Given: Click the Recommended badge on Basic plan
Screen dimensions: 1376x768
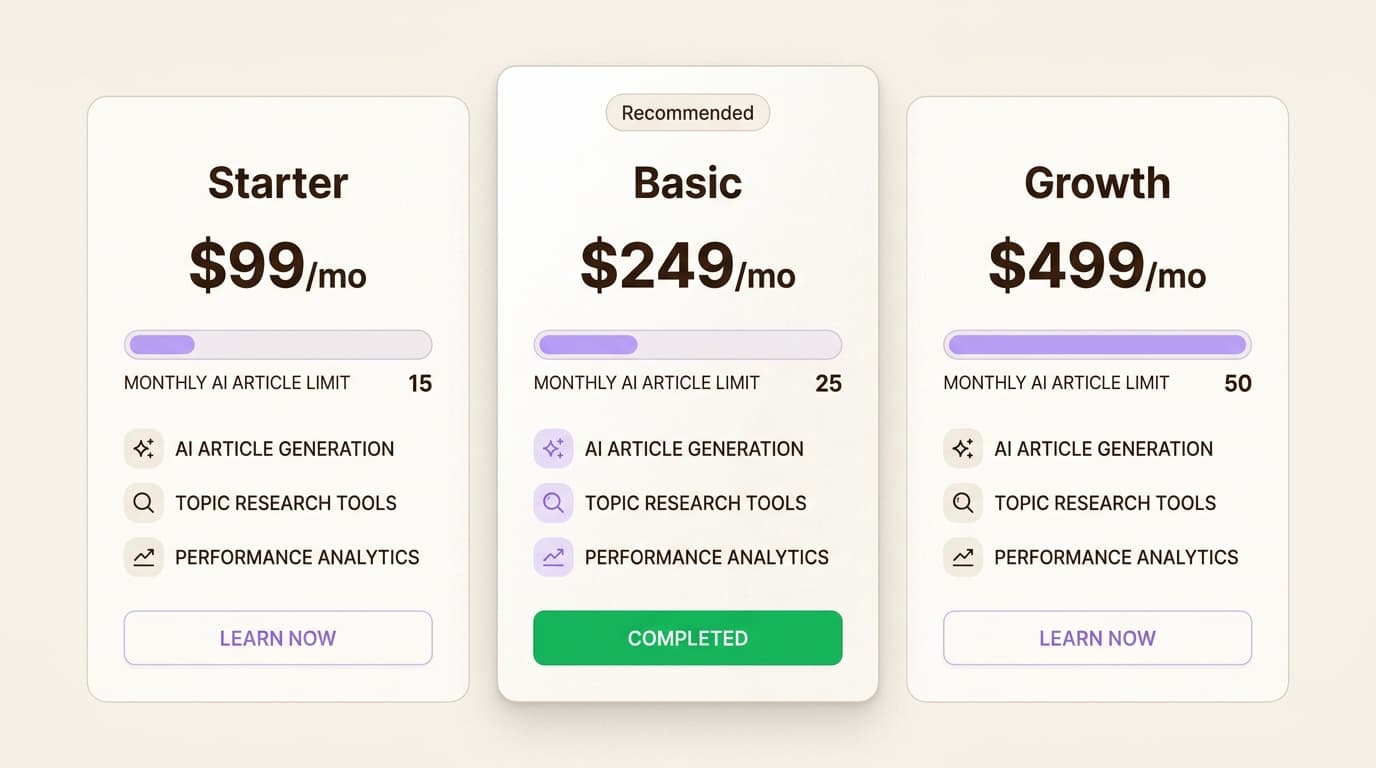Looking at the screenshot, I should 688,113.
